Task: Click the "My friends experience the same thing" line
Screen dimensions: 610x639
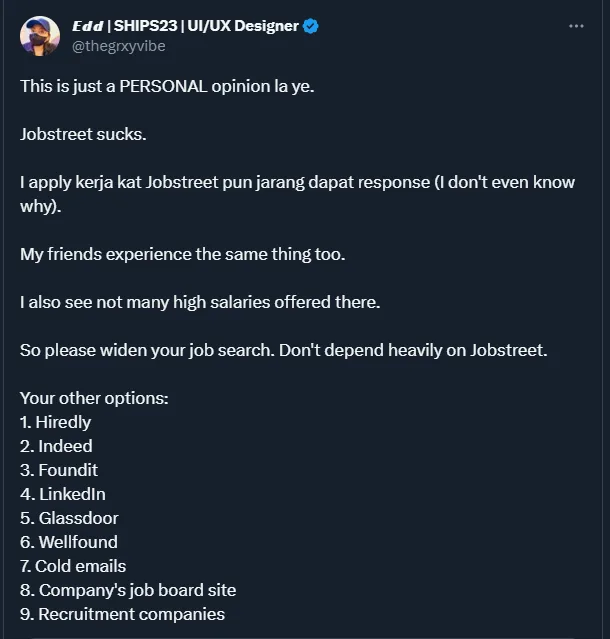Action: (182, 254)
